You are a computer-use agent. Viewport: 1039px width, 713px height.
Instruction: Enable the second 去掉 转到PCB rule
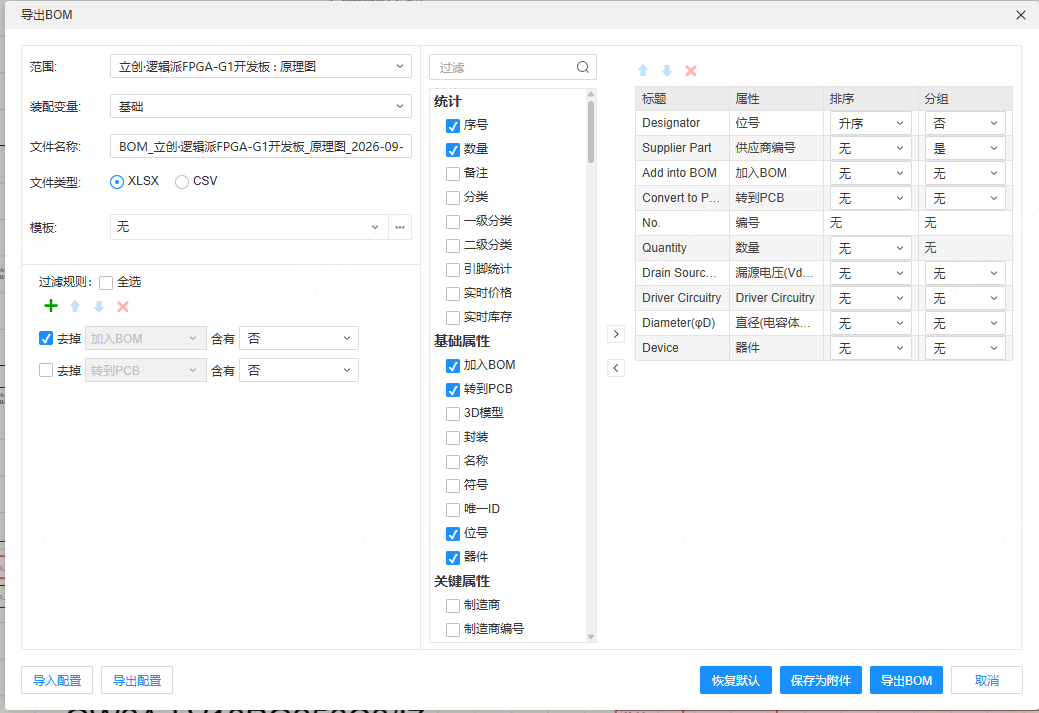tap(46, 370)
